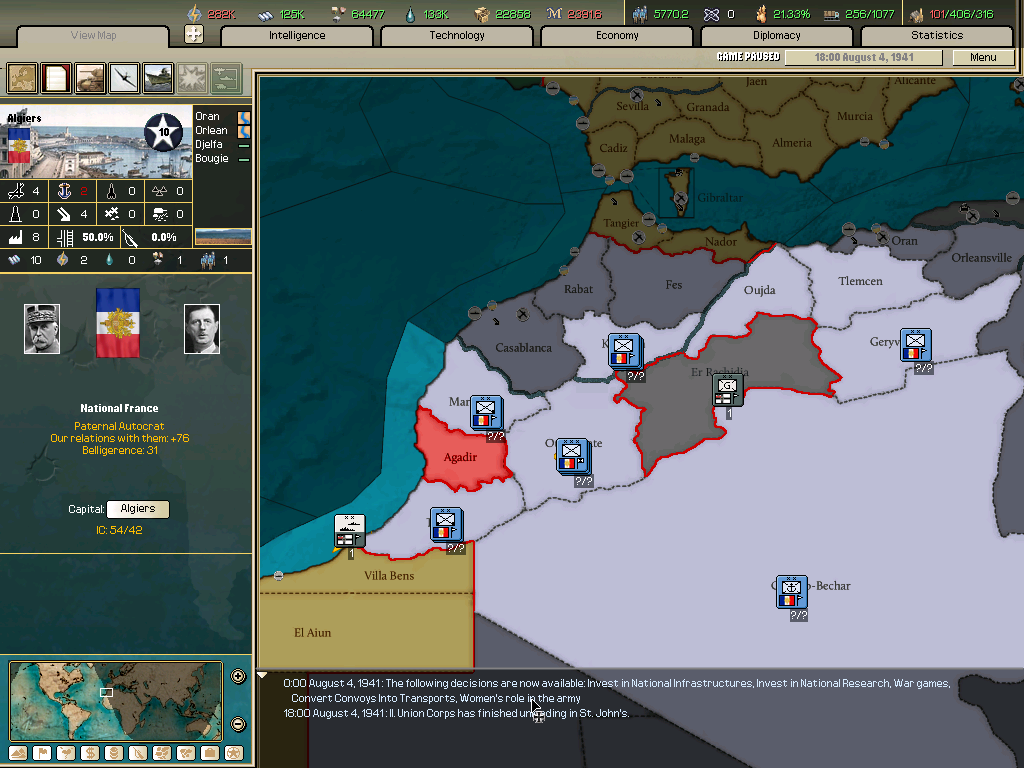
Task: Click the diplomacy briefcase mapmode button
Action: click(209, 753)
